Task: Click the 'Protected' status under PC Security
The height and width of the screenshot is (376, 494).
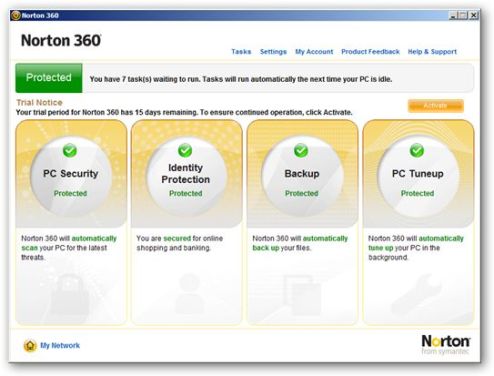Action: 70,193
